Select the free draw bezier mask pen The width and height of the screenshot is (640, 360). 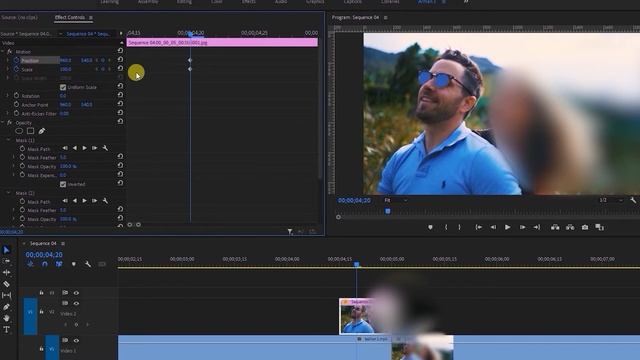pos(42,131)
